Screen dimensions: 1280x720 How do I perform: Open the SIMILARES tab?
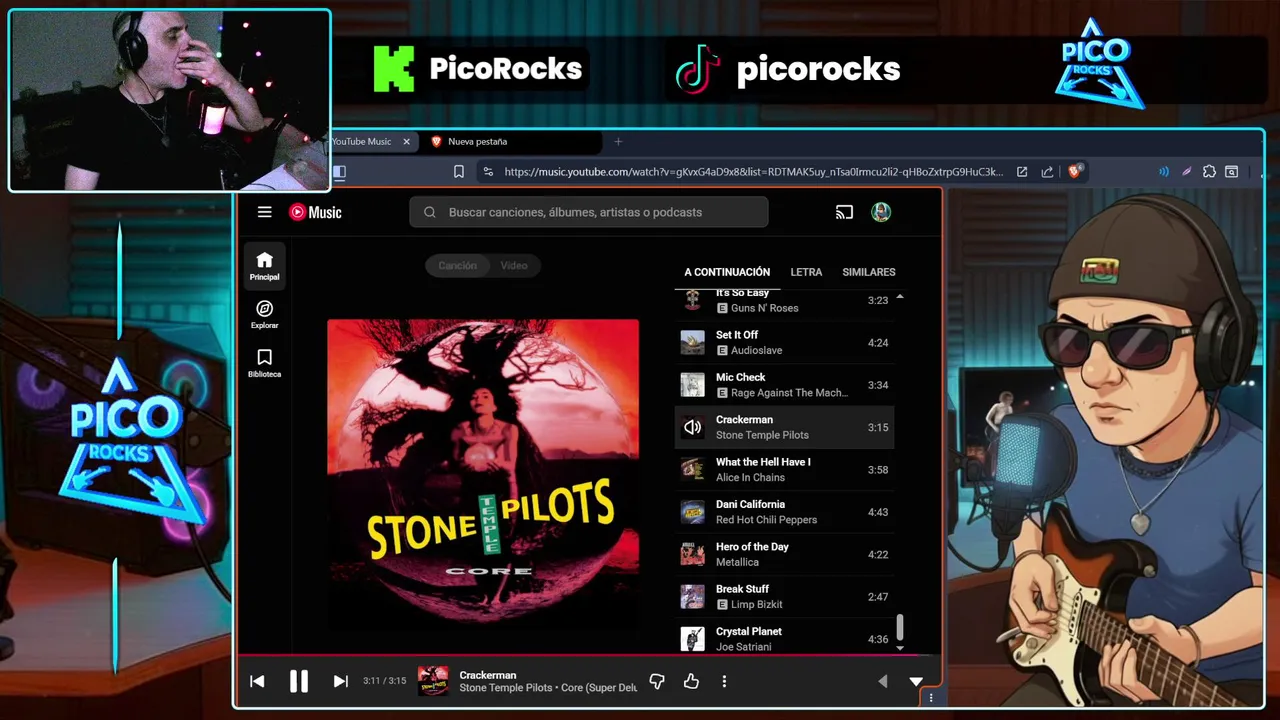(x=868, y=272)
